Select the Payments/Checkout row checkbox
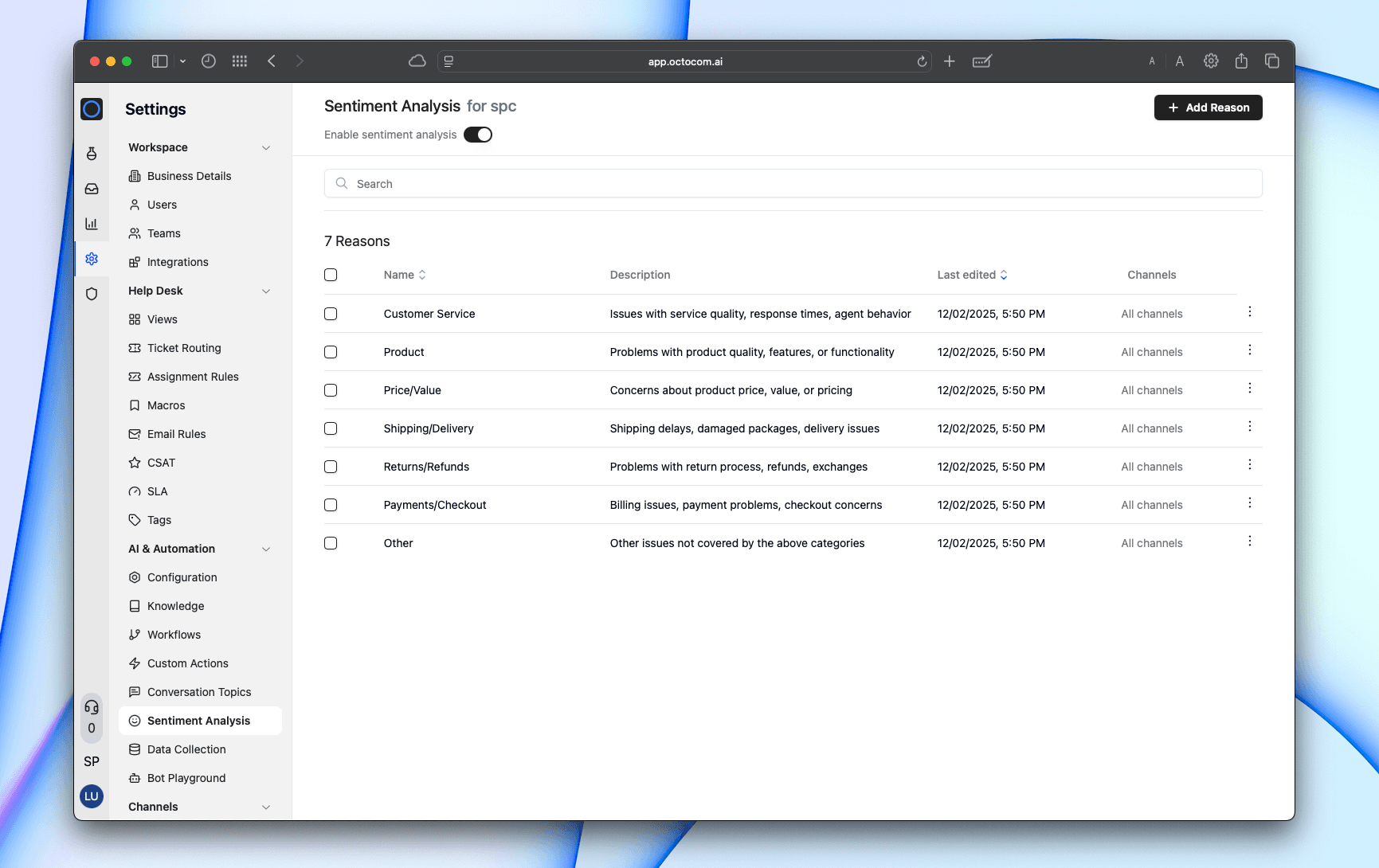Image resolution: width=1379 pixels, height=868 pixels. pos(331,505)
